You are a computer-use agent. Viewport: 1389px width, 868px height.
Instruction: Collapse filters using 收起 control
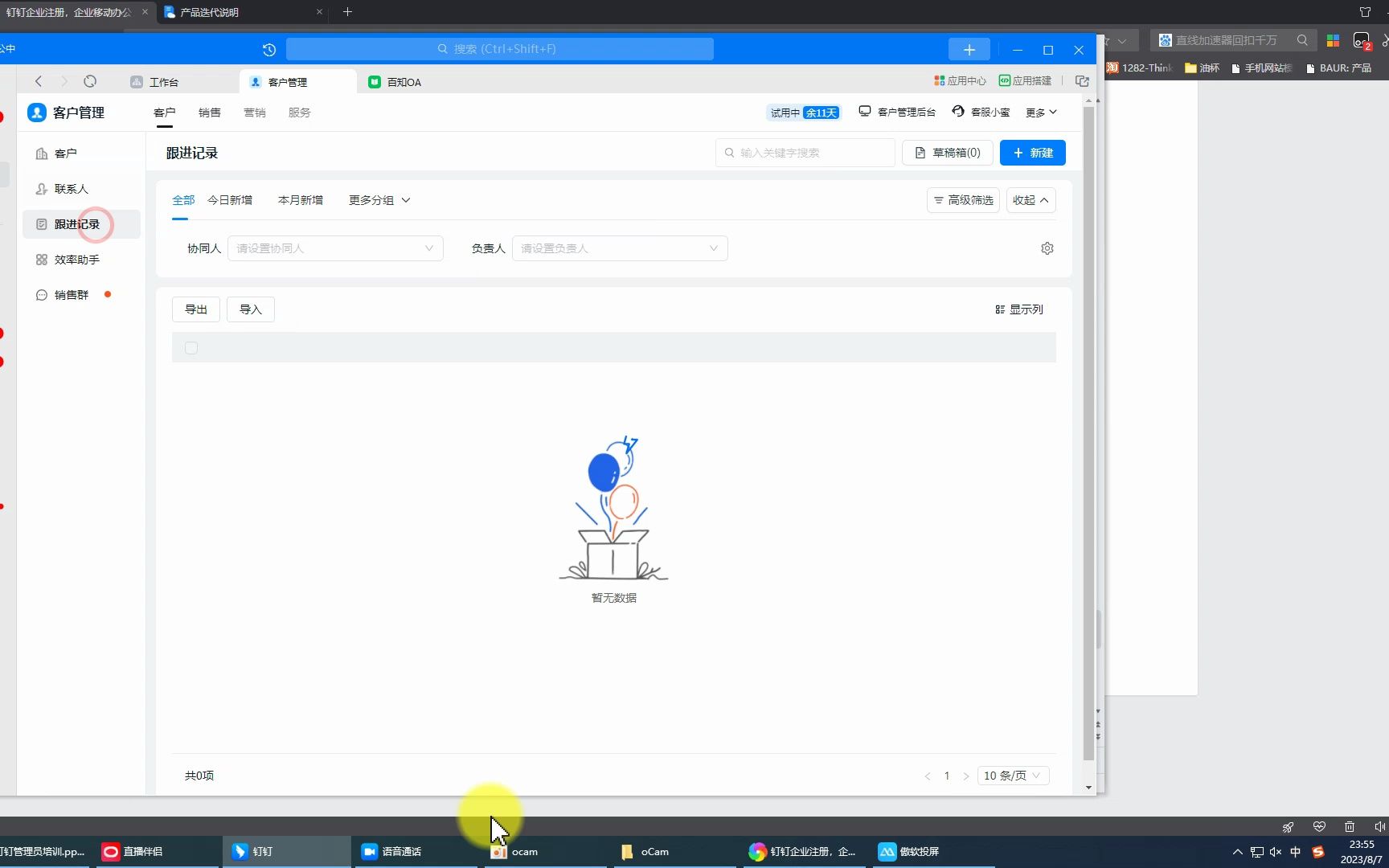click(x=1030, y=199)
